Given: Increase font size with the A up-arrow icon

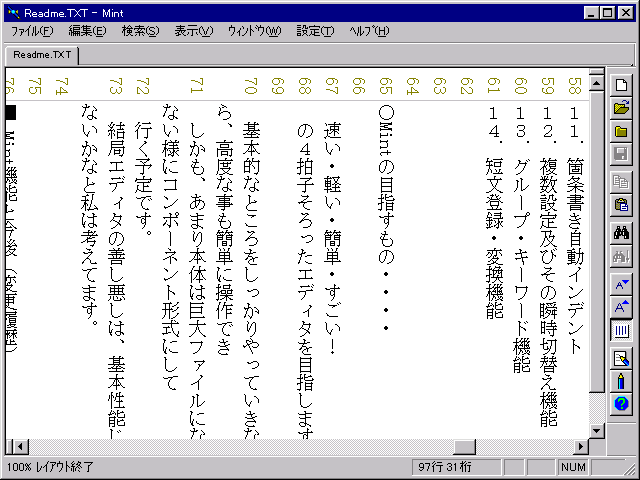Looking at the screenshot, I should pos(621,307).
